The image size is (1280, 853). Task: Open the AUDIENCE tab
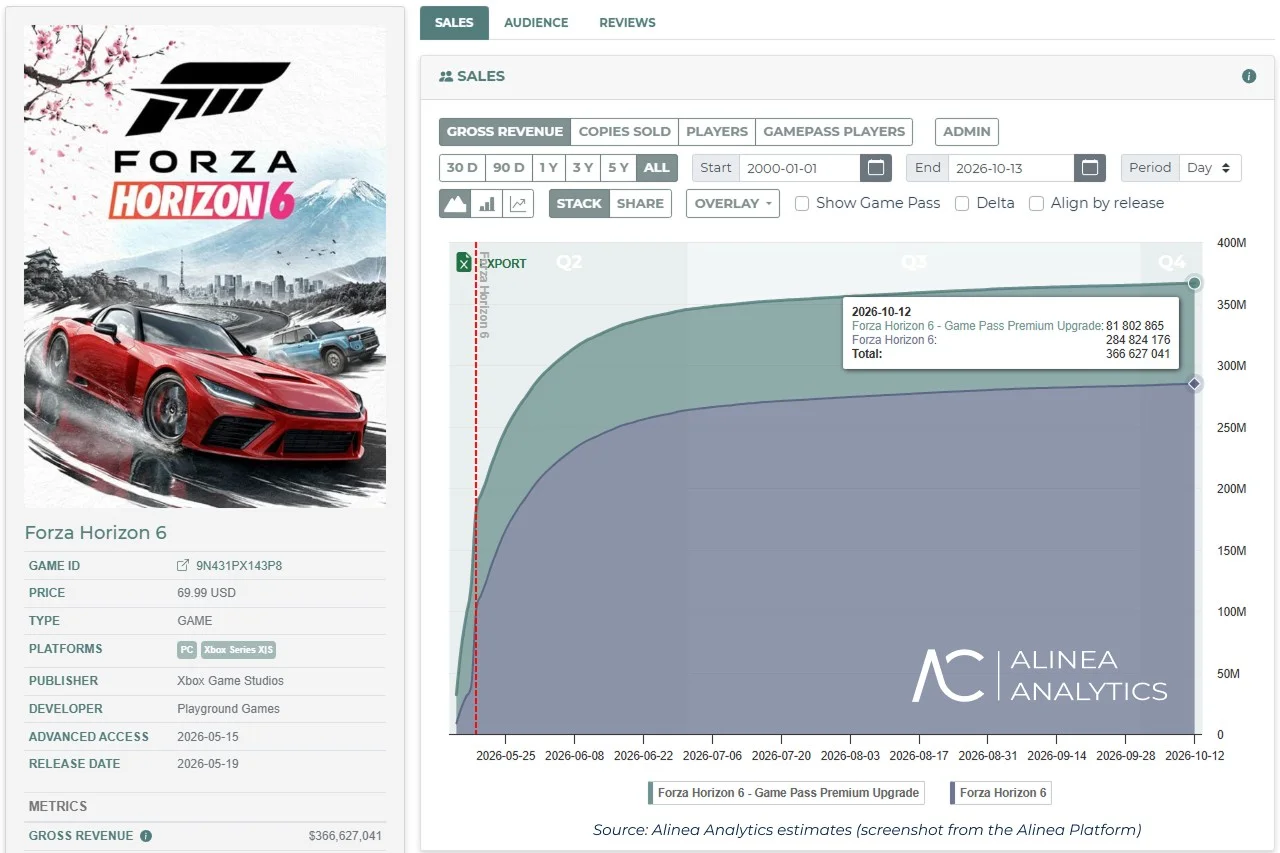click(x=536, y=22)
